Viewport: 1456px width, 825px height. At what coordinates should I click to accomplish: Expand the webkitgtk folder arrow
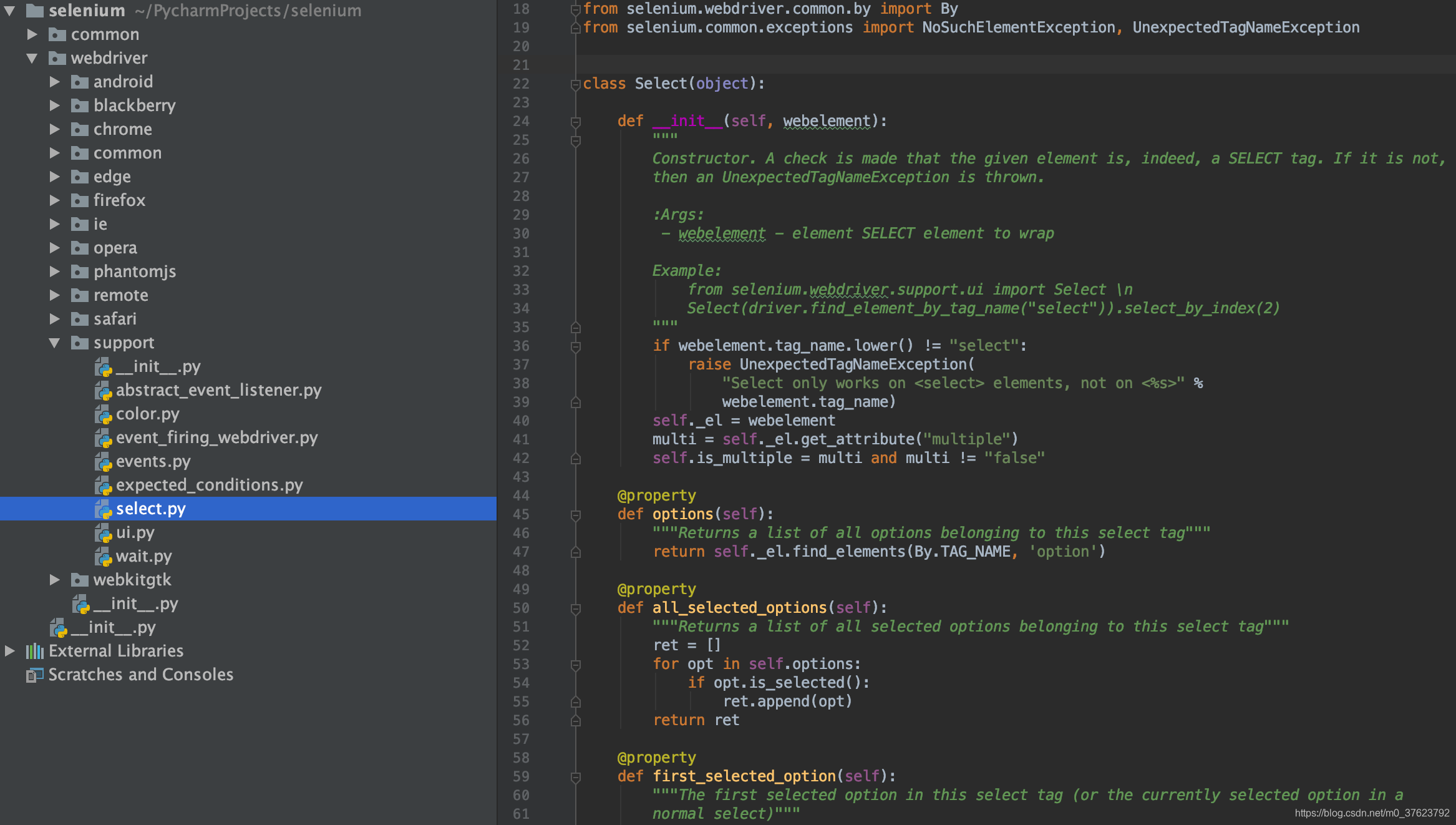(x=55, y=580)
